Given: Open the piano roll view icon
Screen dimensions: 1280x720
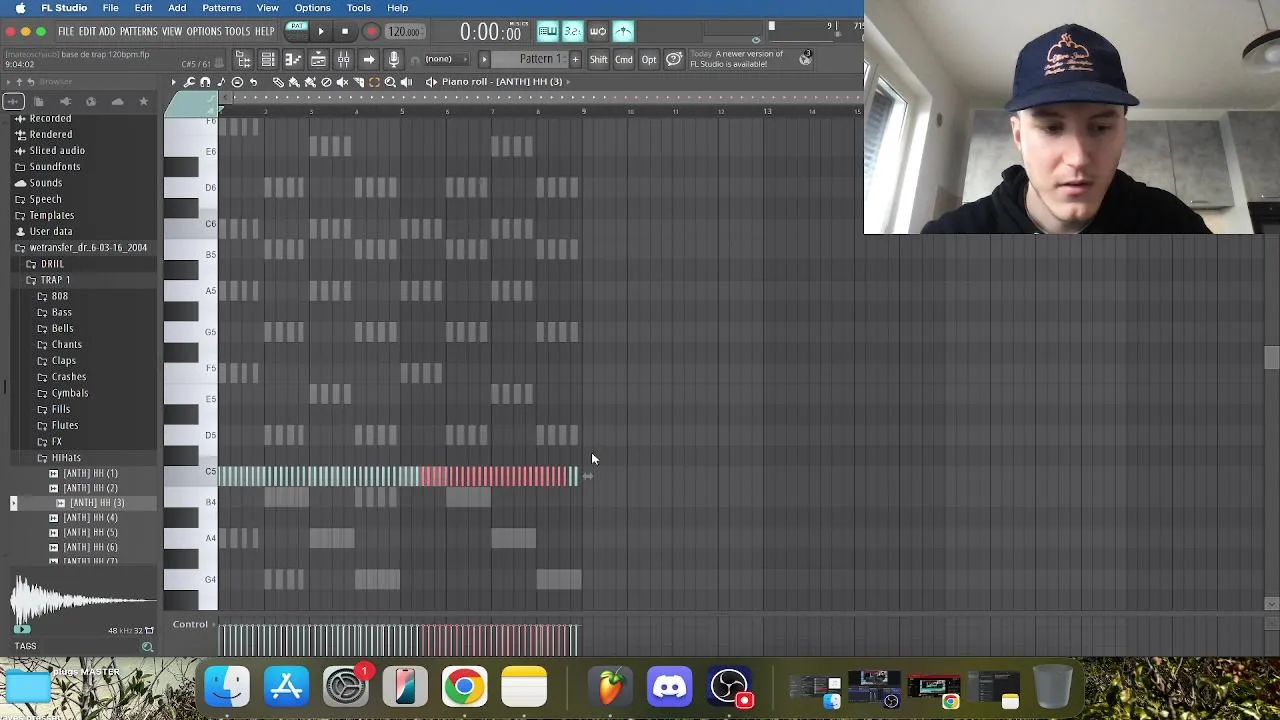Looking at the screenshot, I should click(x=293, y=60).
